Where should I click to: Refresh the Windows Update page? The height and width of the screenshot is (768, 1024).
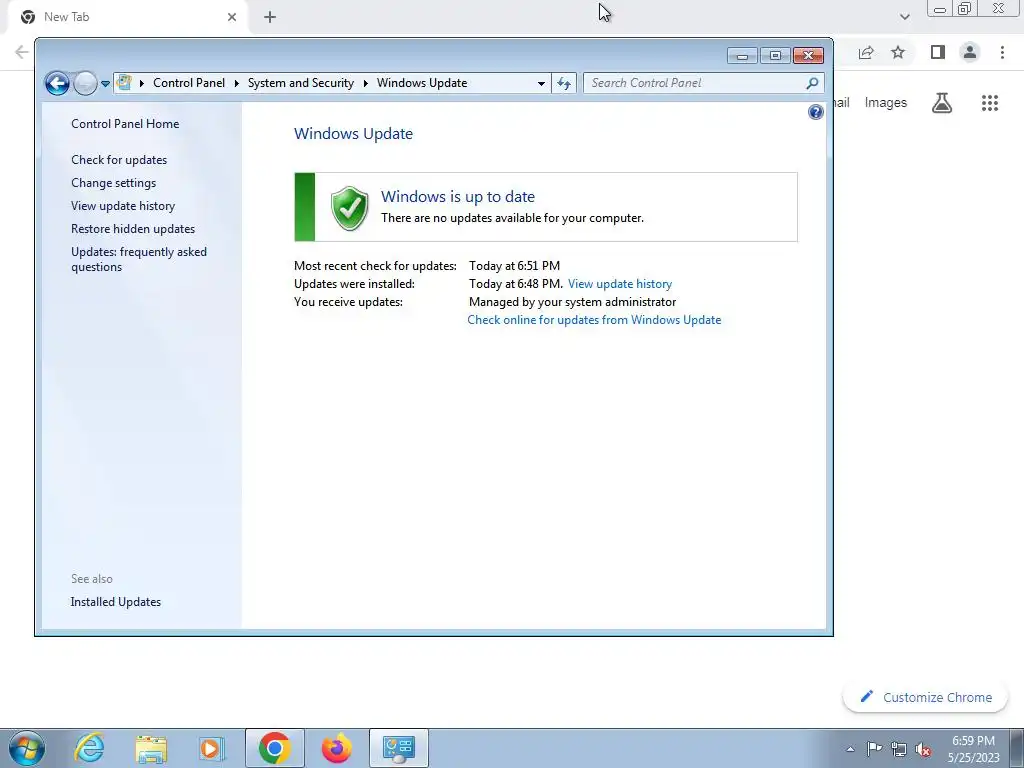tap(564, 84)
